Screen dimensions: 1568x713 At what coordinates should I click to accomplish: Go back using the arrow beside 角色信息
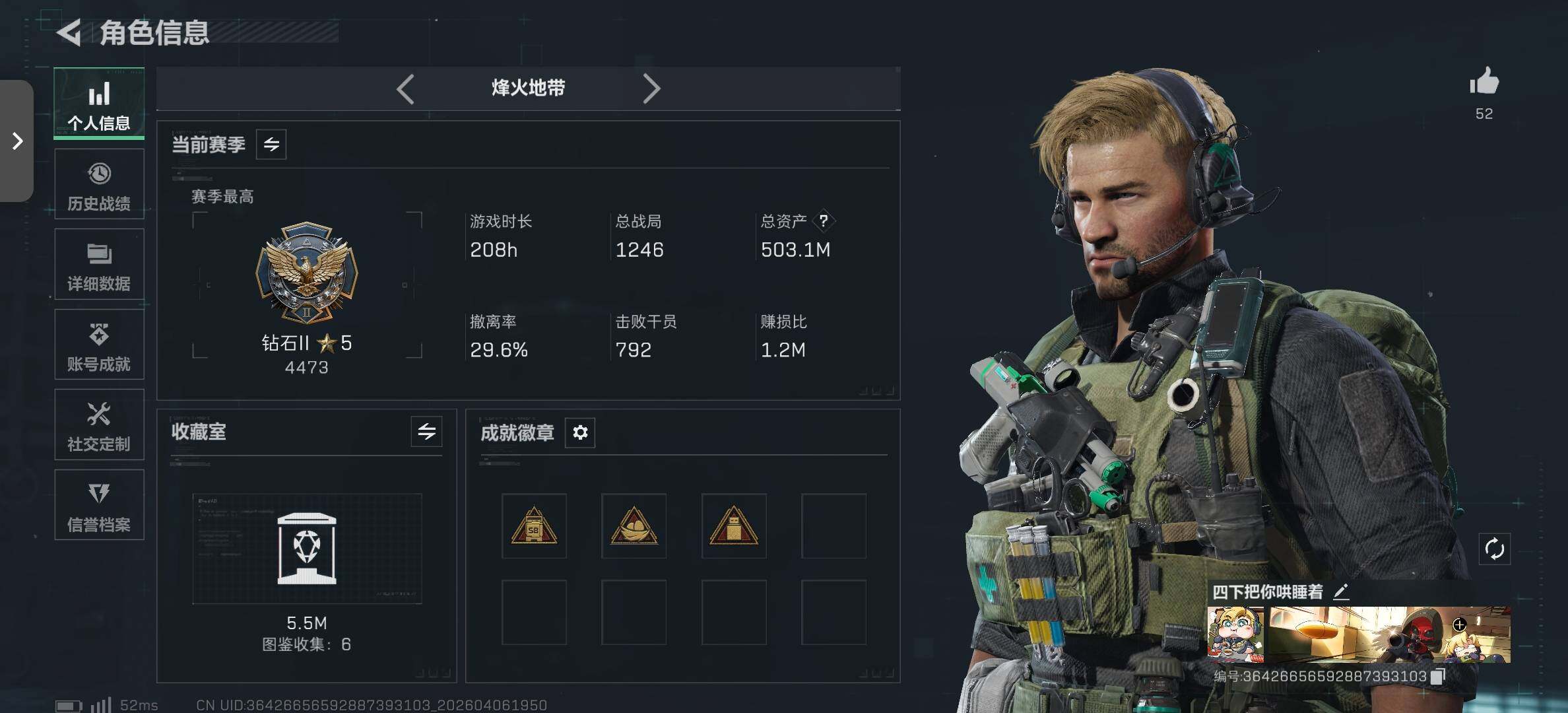pyautogui.click(x=69, y=32)
